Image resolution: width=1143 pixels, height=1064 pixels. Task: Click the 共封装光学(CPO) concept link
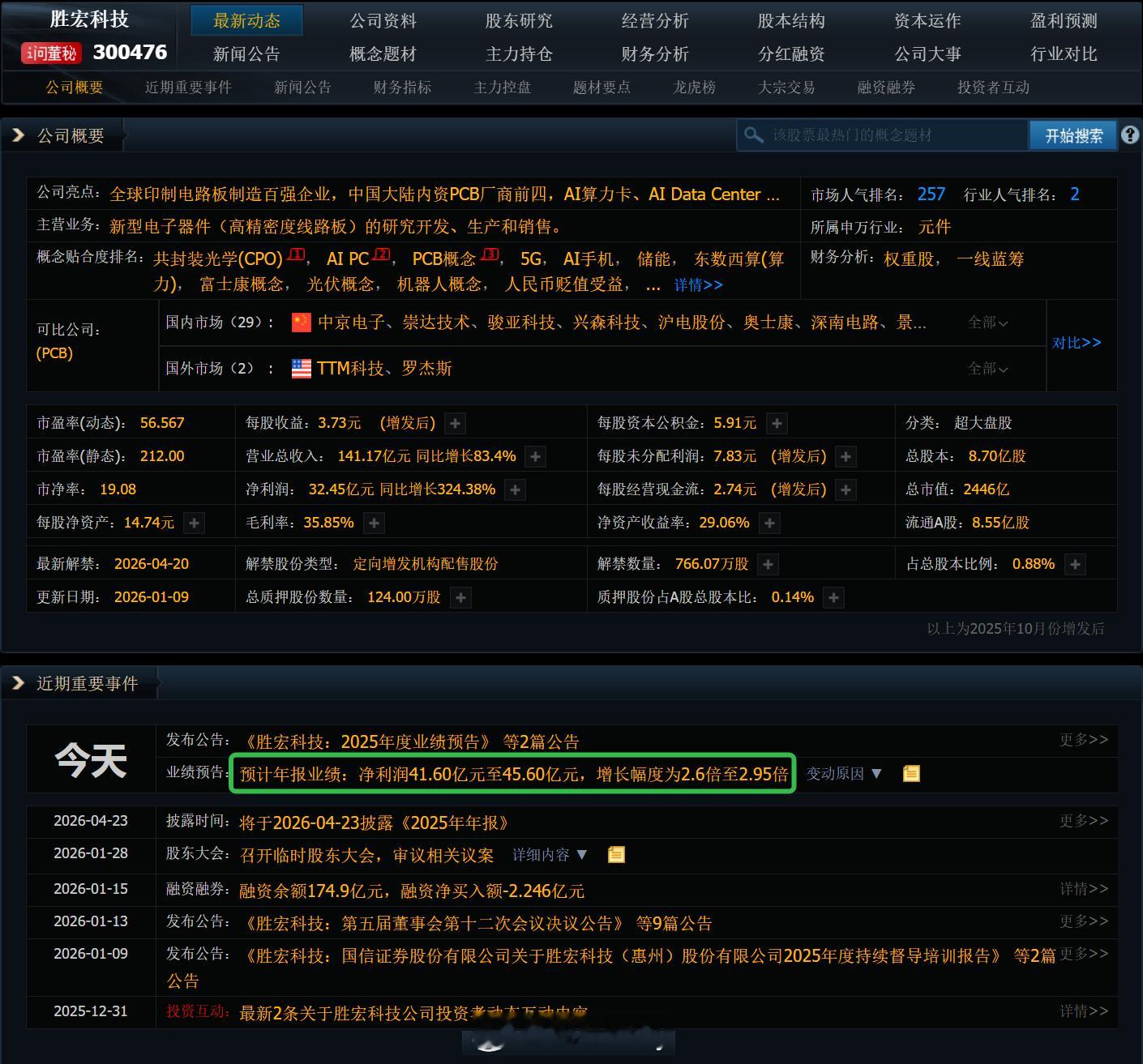click(218, 259)
